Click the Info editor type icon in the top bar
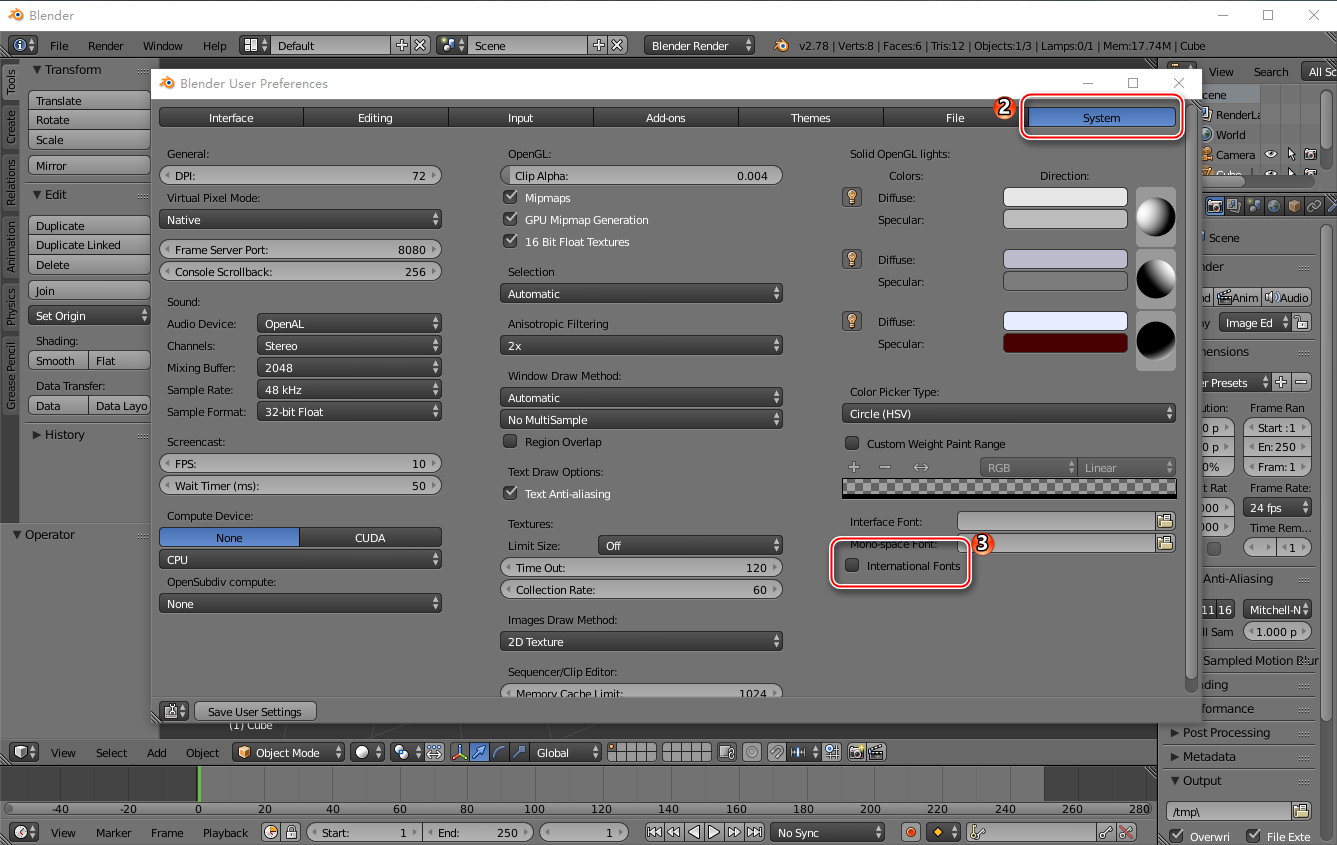 pyautogui.click(x=24, y=45)
